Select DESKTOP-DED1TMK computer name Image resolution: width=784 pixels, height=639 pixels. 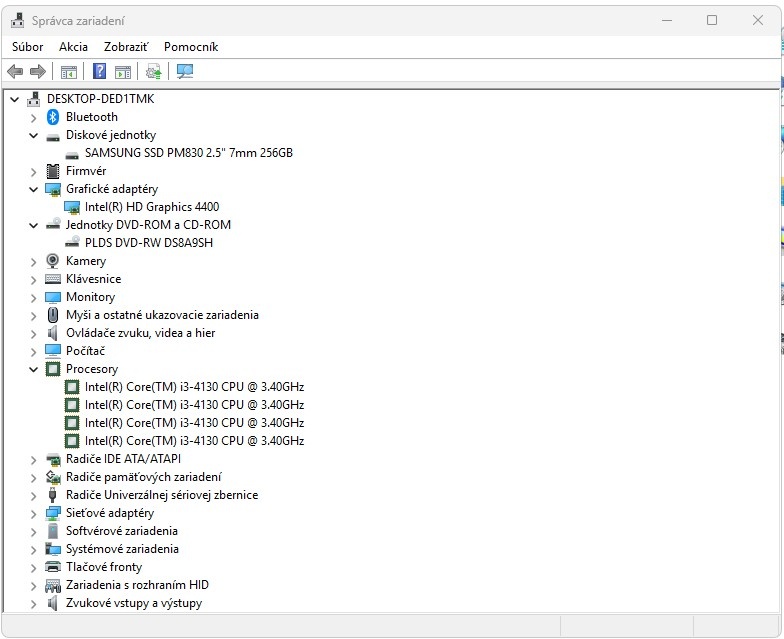click(100, 99)
